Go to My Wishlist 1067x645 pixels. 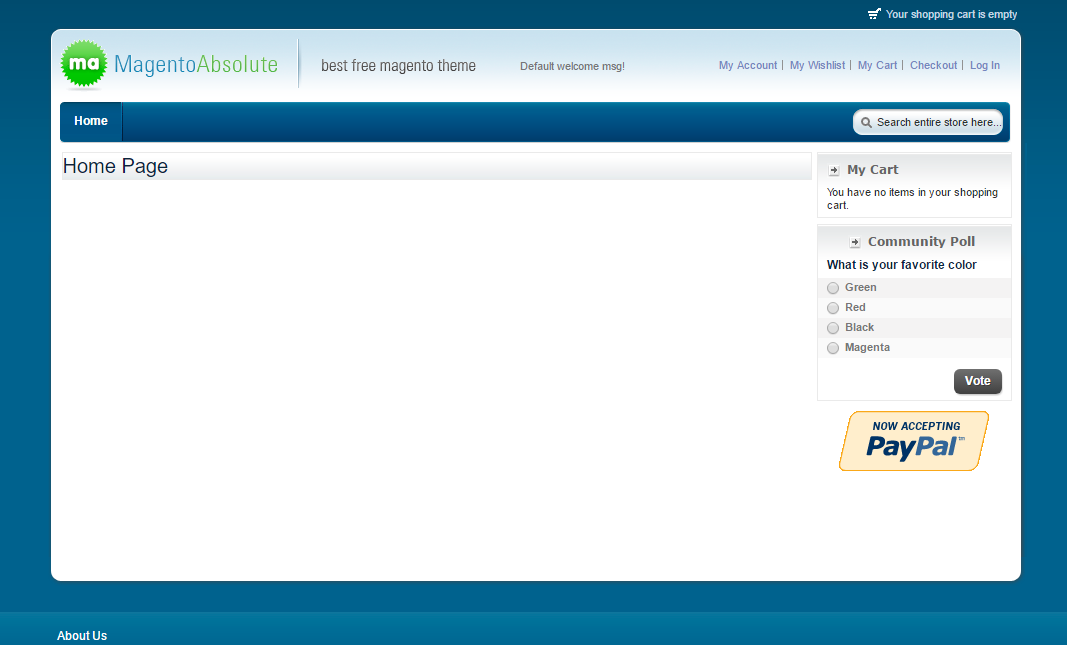pos(817,65)
